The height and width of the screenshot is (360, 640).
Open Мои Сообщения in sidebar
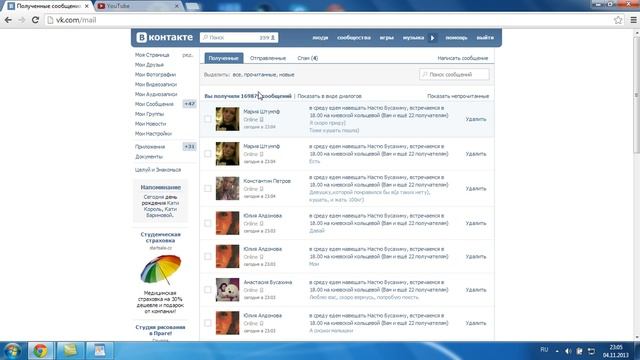[x=154, y=104]
